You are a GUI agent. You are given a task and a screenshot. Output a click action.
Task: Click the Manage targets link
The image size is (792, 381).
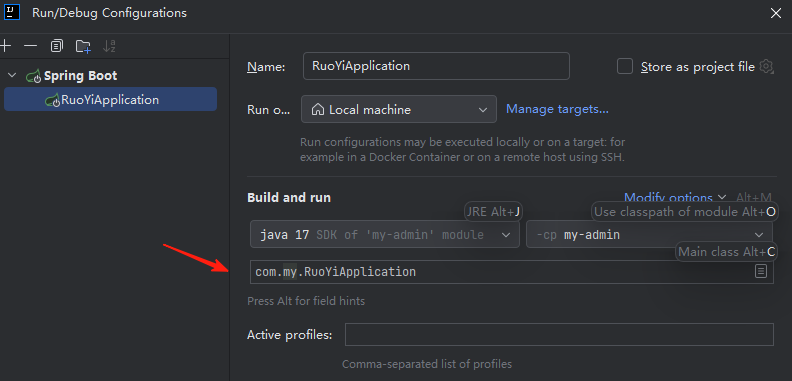click(557, 109)
